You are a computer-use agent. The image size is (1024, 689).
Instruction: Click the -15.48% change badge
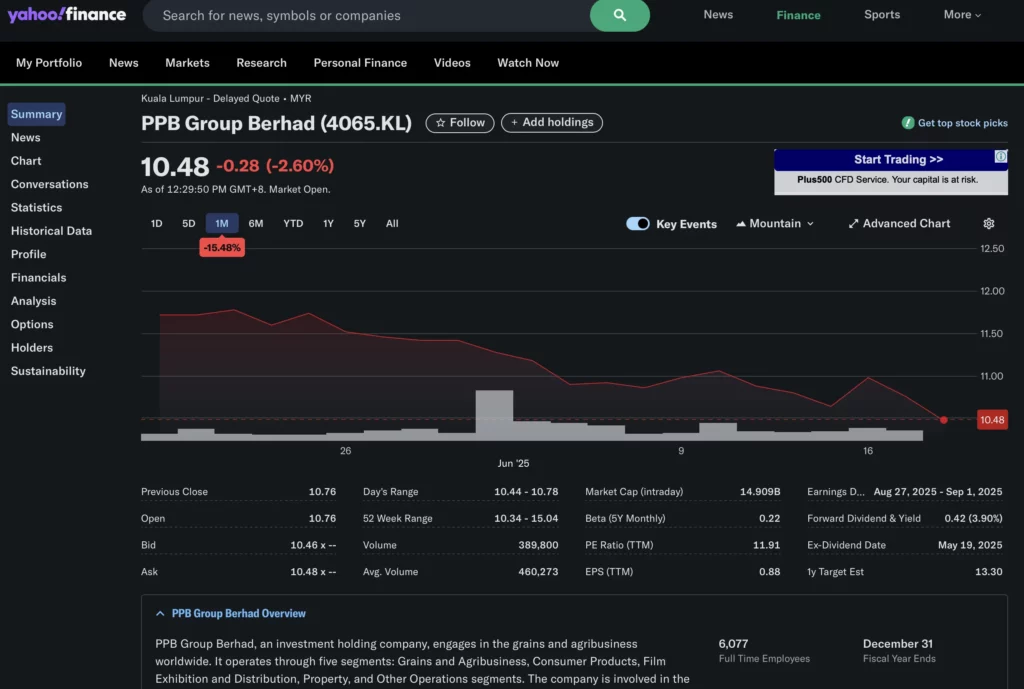click(222, 248)
